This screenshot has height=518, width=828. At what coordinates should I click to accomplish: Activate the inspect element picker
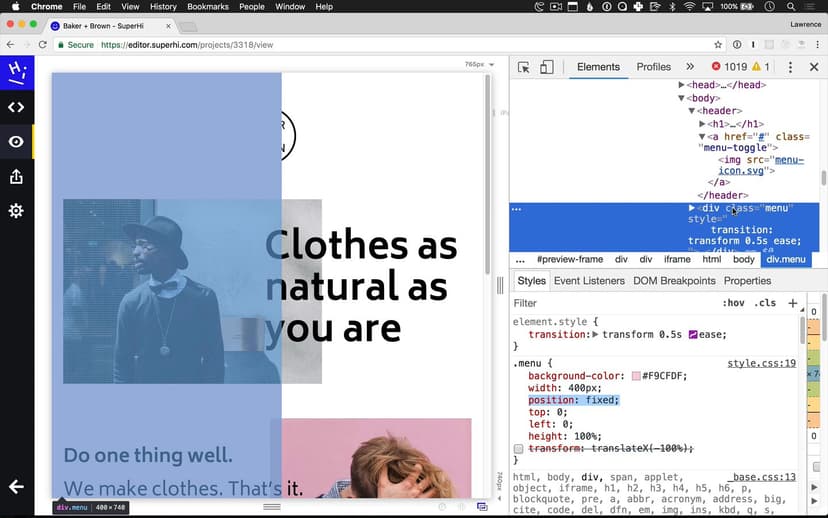523,67
